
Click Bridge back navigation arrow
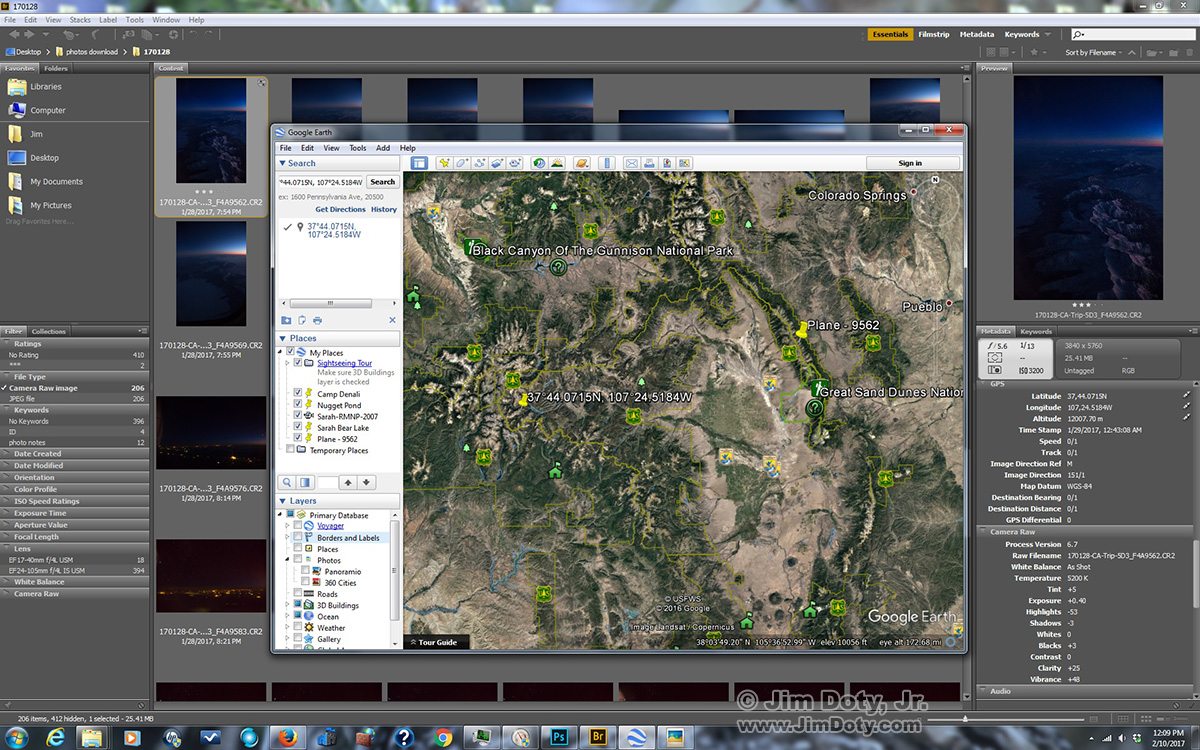13,35
